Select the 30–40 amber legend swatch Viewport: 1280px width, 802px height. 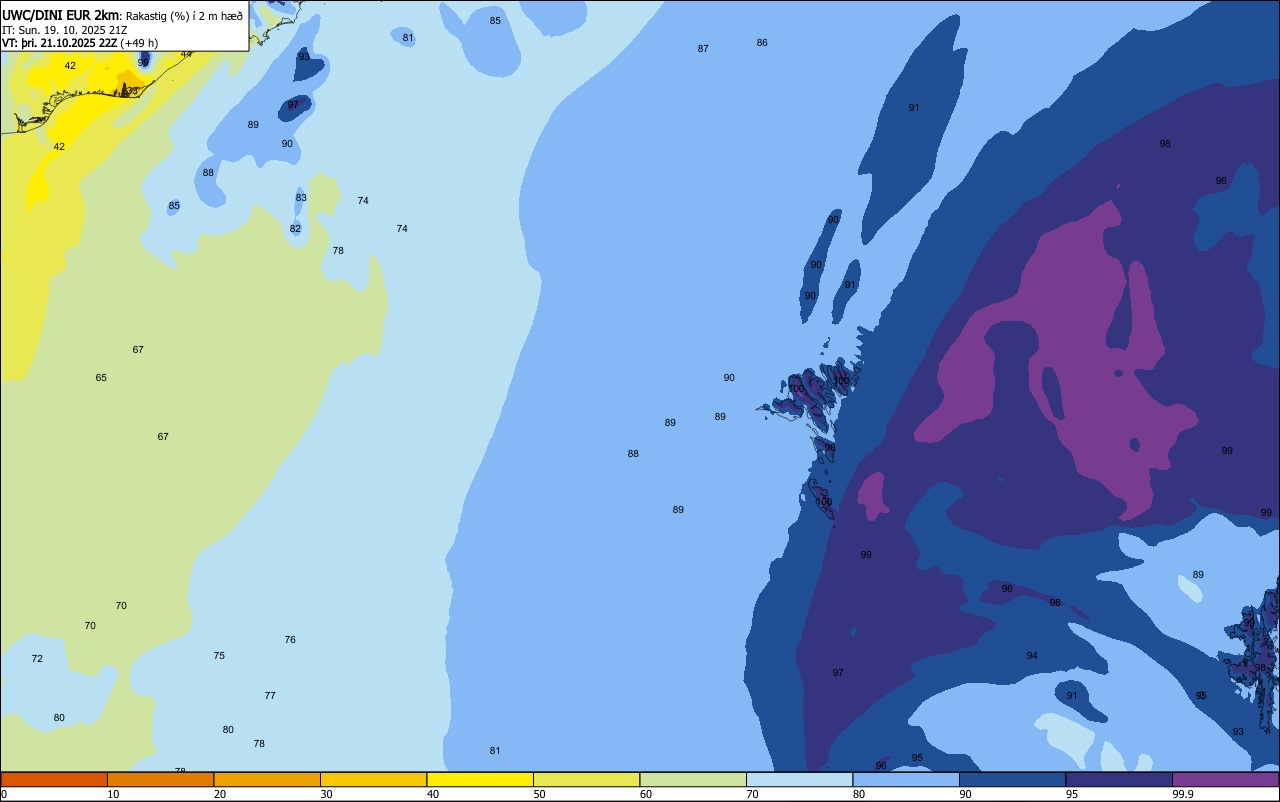click(x=373, y=779)
